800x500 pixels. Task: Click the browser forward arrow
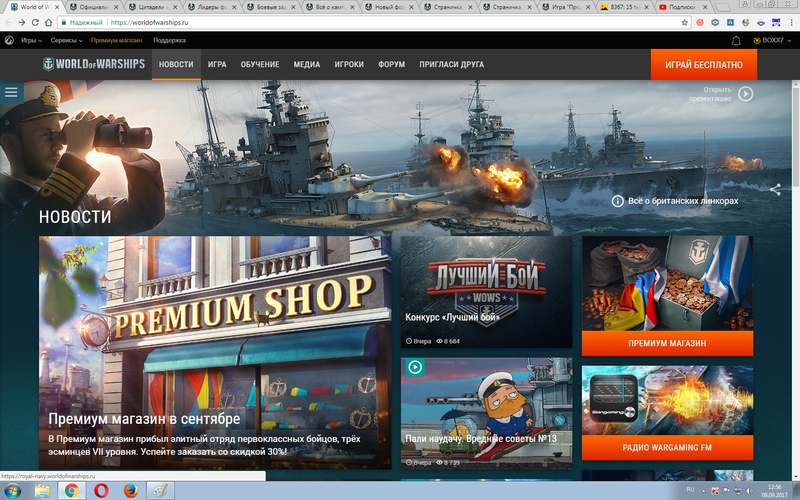[x=22, y=22]
